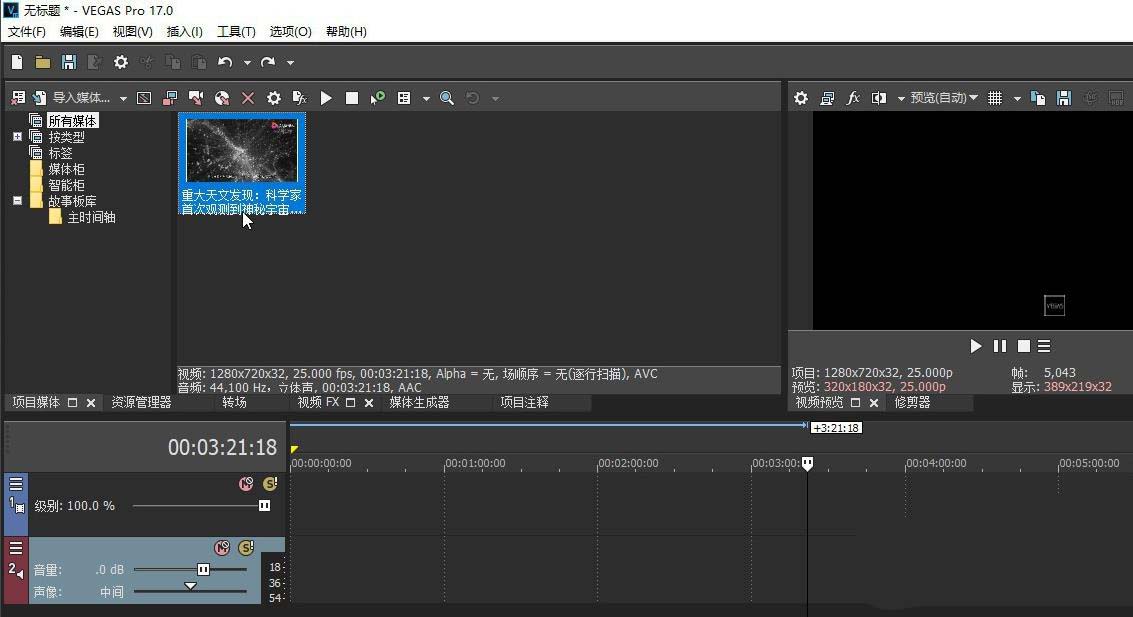Viewport: 1133px width, 617px height.
Task: Open the 选项(O) menu
Action: click(290, 32)
